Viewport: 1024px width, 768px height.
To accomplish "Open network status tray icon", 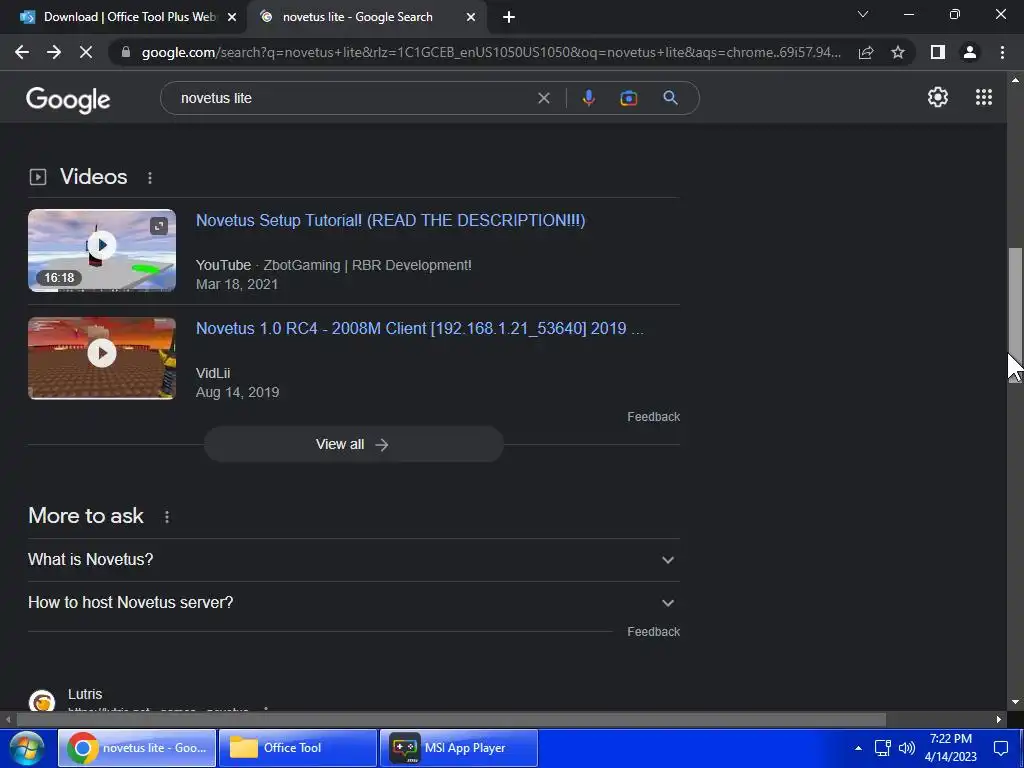I will tap(882, 748).
